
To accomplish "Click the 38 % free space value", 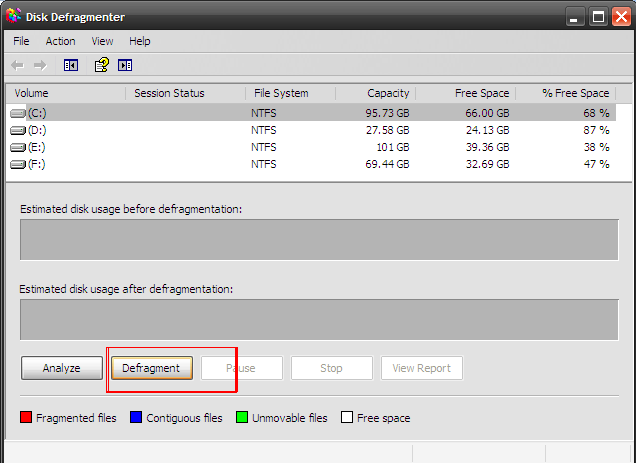I will [x=596, y=147].
